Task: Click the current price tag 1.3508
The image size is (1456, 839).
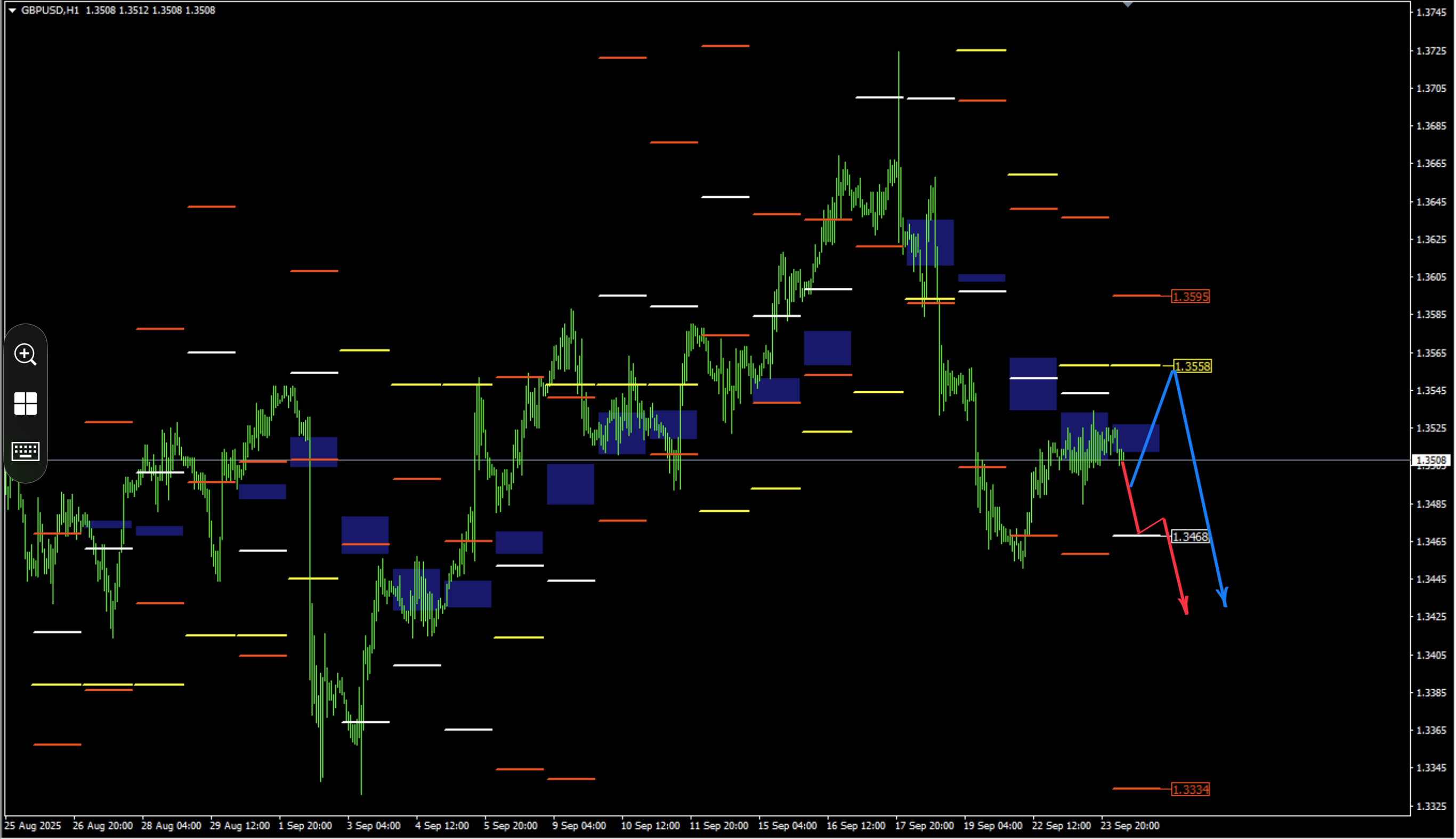Action: [1430, 460]
